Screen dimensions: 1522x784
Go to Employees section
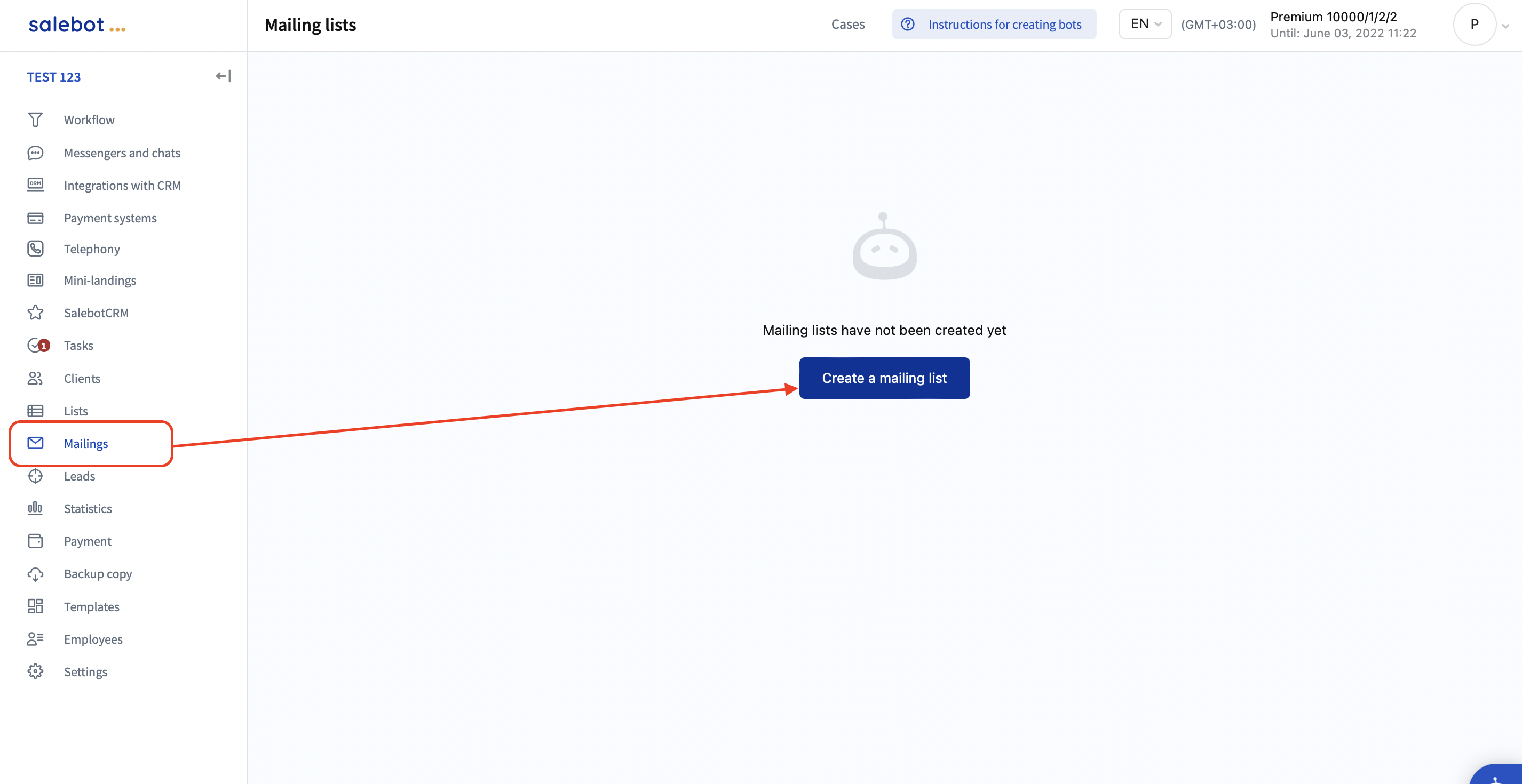click(x=93, y=639)
